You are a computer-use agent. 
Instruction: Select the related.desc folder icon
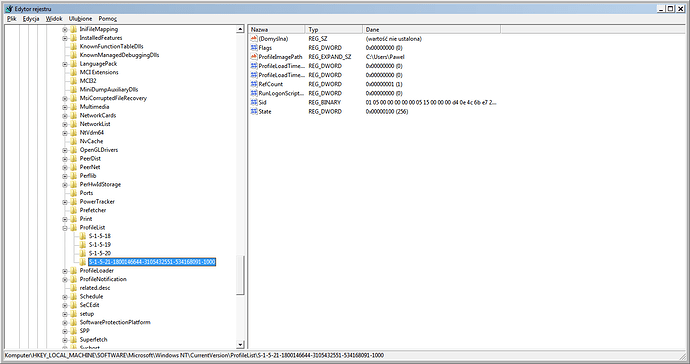73,288
